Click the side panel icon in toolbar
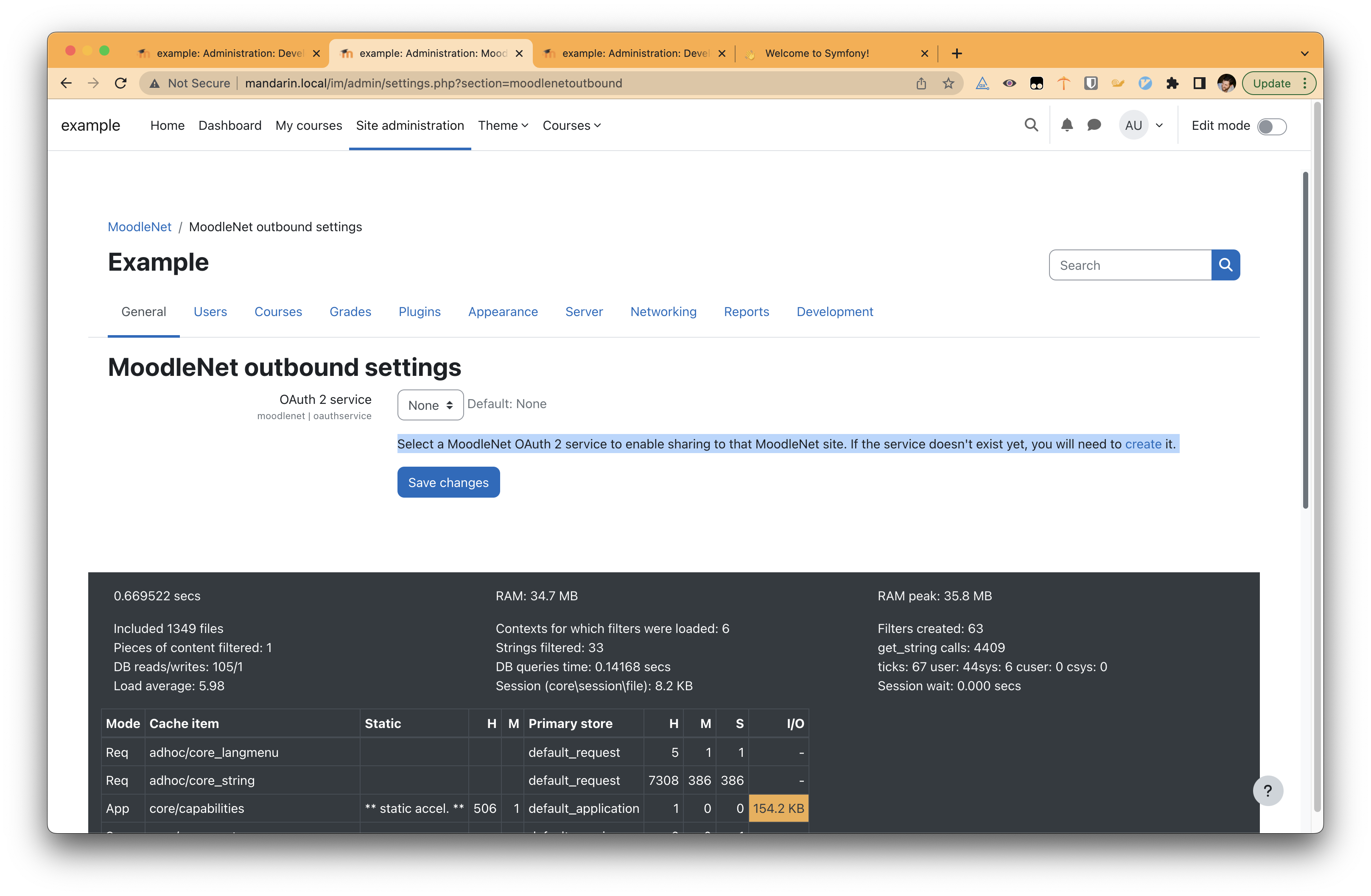 [x=1199, y=83]
